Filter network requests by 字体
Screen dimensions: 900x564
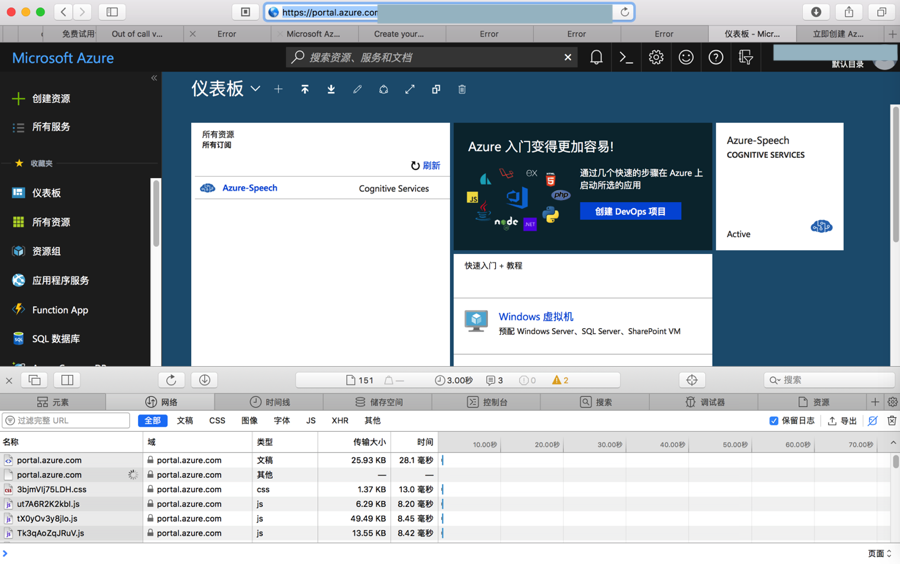click(x=282, y=421)
